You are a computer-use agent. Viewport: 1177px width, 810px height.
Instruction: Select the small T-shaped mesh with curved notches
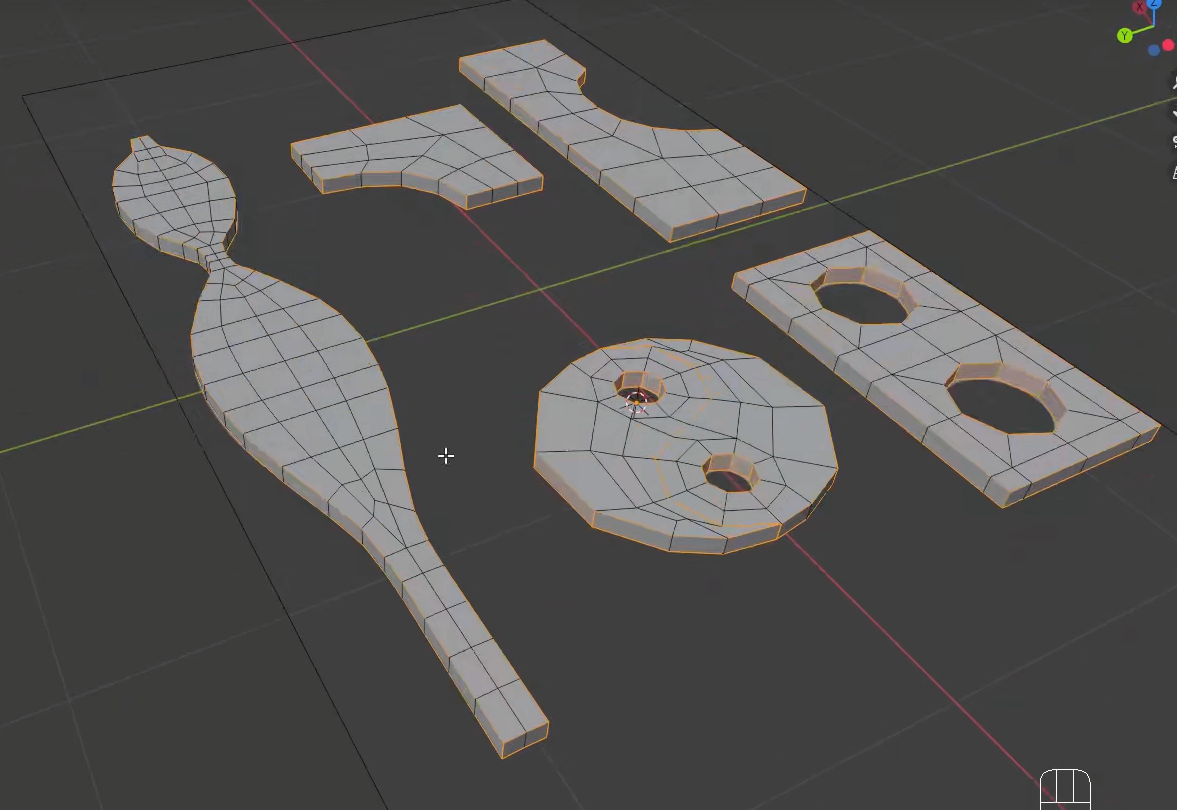pos(417,155)
